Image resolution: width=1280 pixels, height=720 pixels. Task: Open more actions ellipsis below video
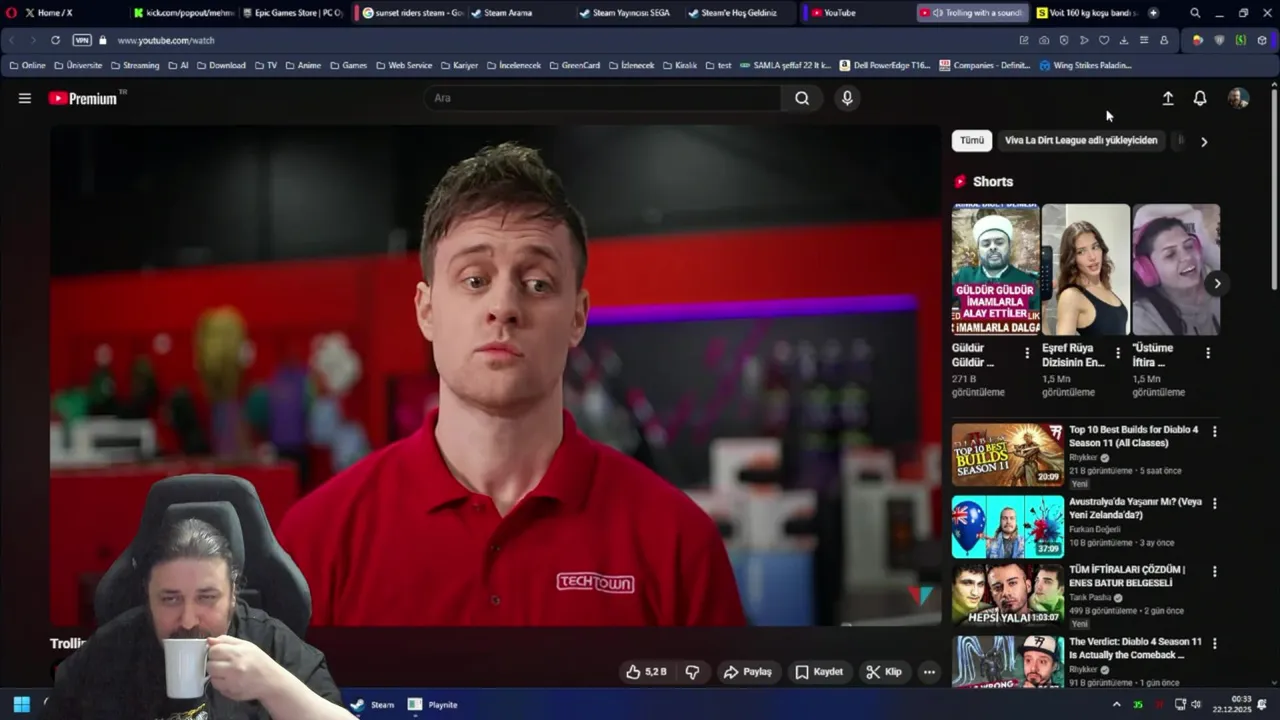point(929,672)
